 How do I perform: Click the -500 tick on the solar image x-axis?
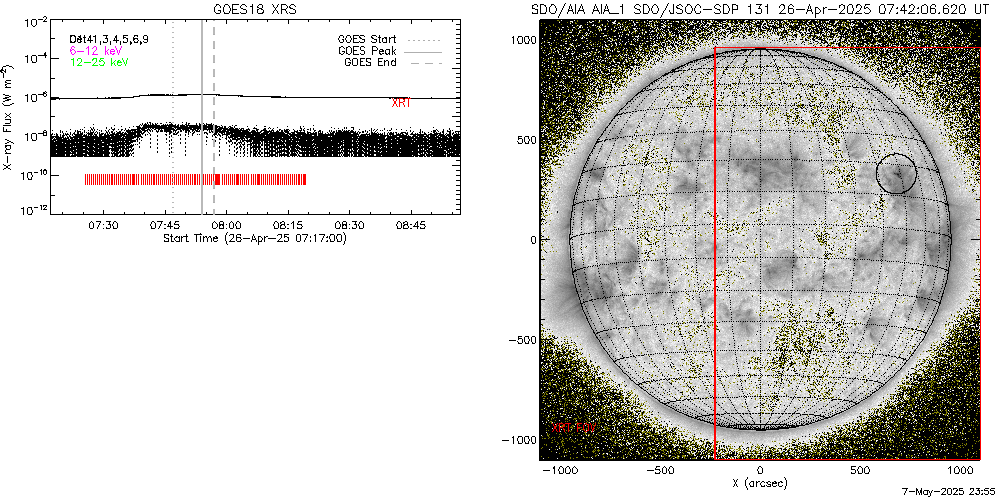[660, 470]
